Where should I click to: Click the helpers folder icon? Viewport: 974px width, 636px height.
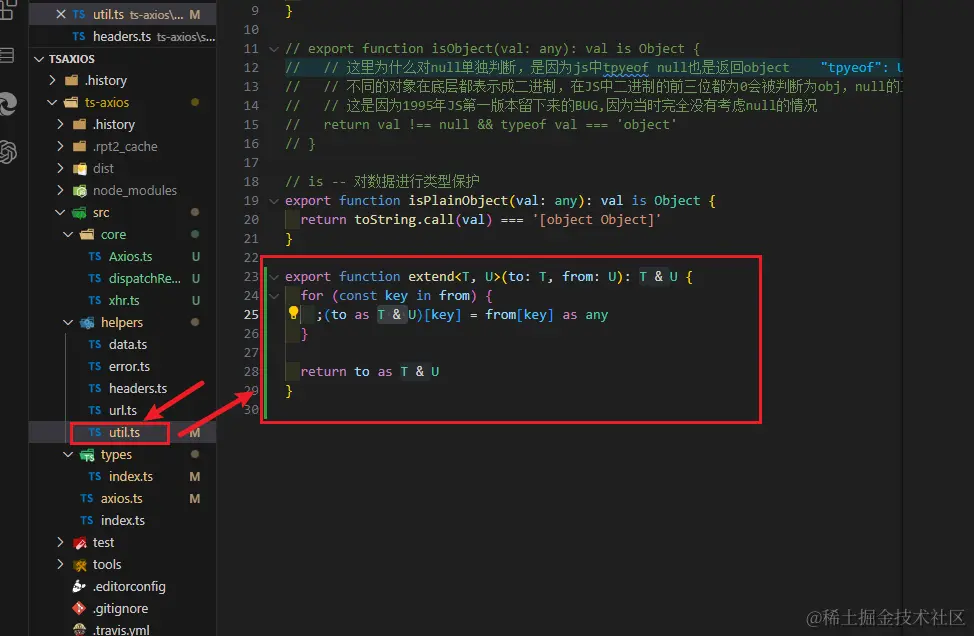click(x=87, y=322)
